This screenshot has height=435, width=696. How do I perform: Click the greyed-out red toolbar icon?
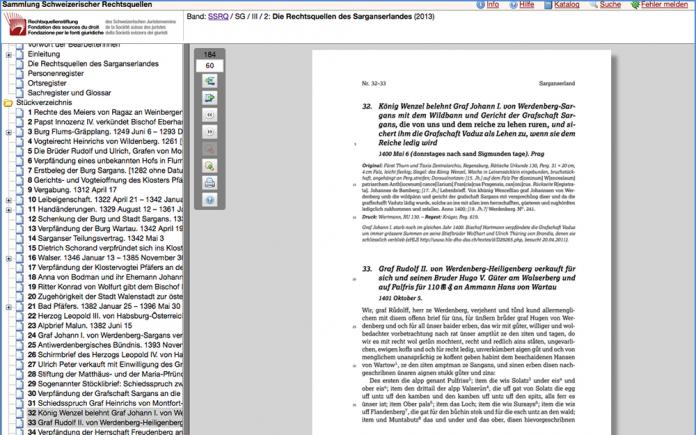[x=210, y=149]
